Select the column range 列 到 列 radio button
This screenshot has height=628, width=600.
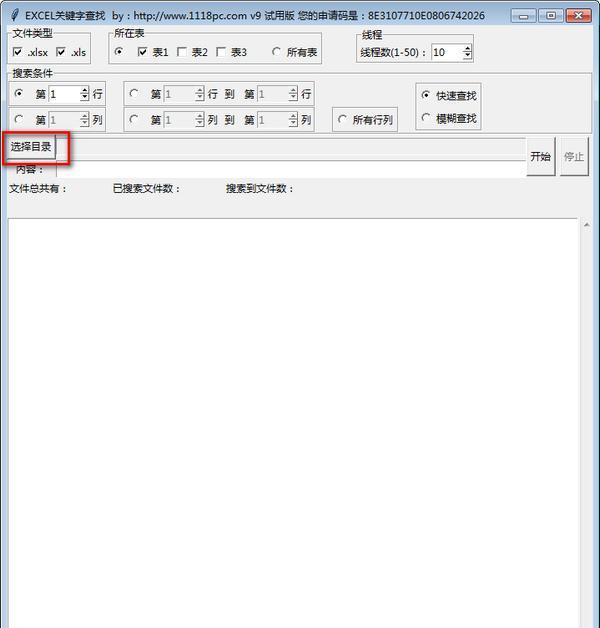[x=134, y=119]
